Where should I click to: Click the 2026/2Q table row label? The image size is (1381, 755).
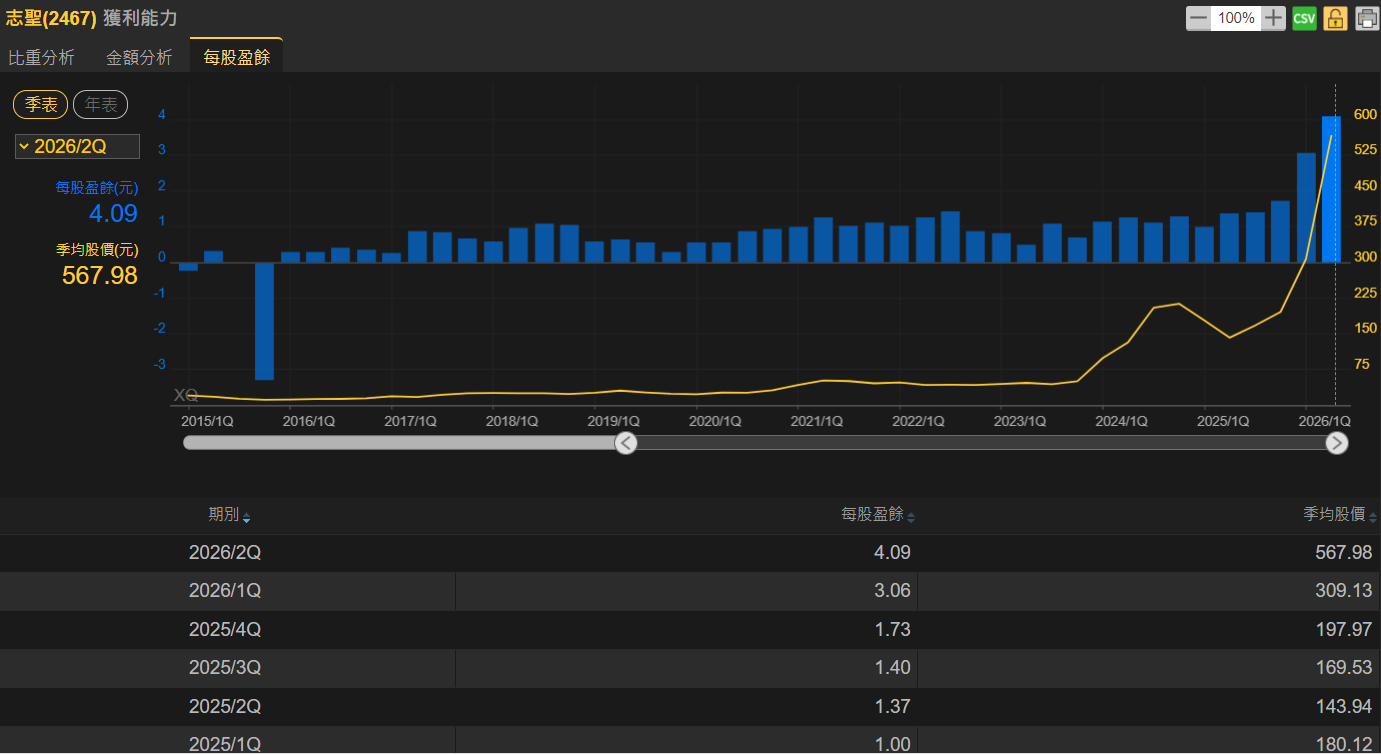pyautogui.click(x=225, y=552)
